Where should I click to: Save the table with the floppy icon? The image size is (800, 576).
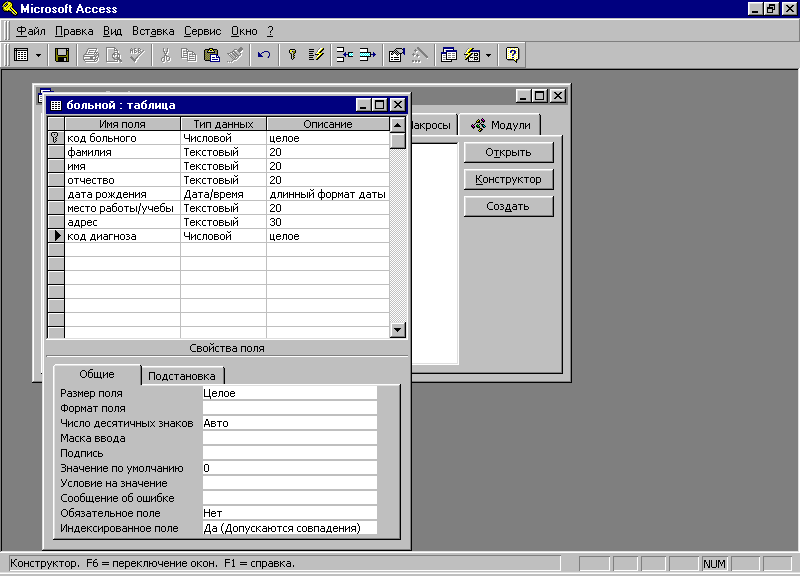coord(62,55)
